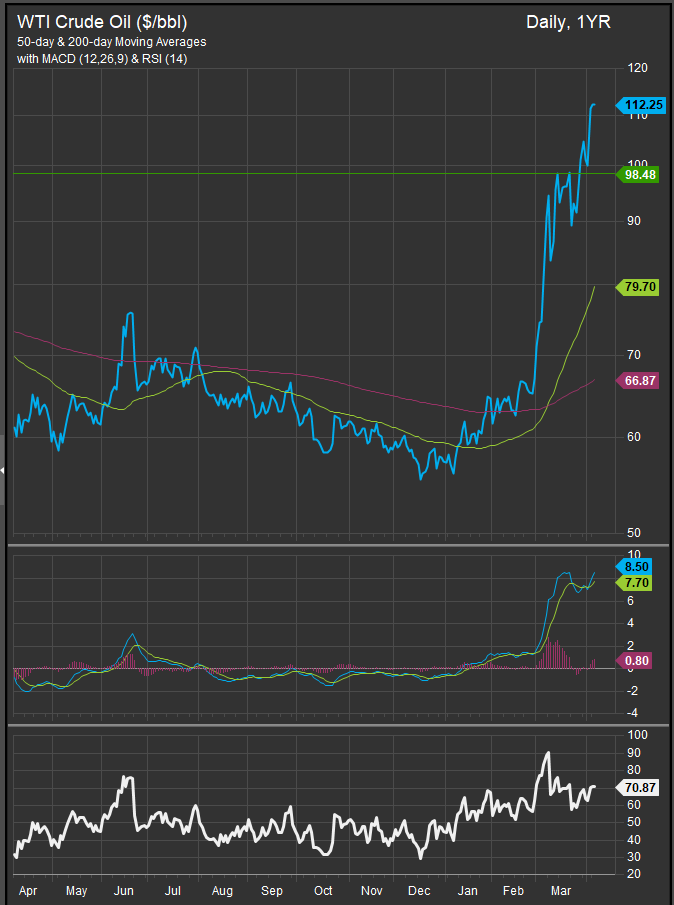Click the white 70.87 RSI value tag
The width and height of the screenshot is (674, 905).
pyautogui.click(x=641, y=787)
